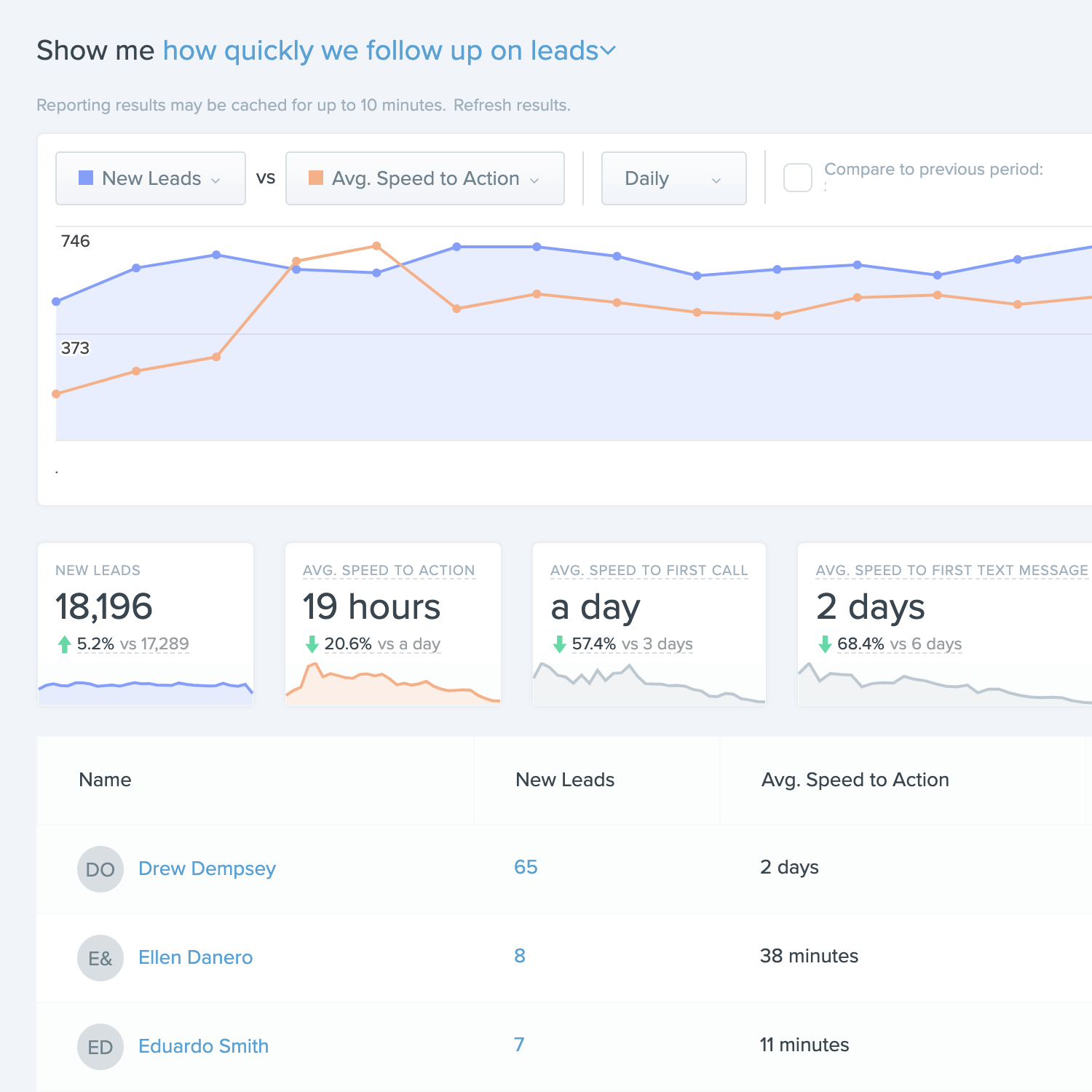
Task: Click the "68.4% vs 6 days" comparison text
Action: 899,644
